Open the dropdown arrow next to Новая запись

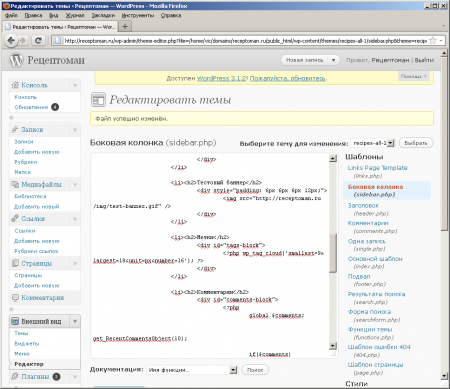(333, 60)
